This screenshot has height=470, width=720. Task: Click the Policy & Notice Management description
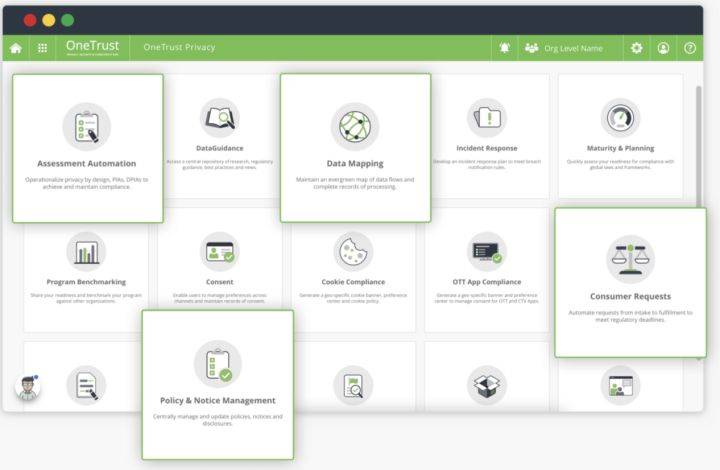click(x=218, y=420)
